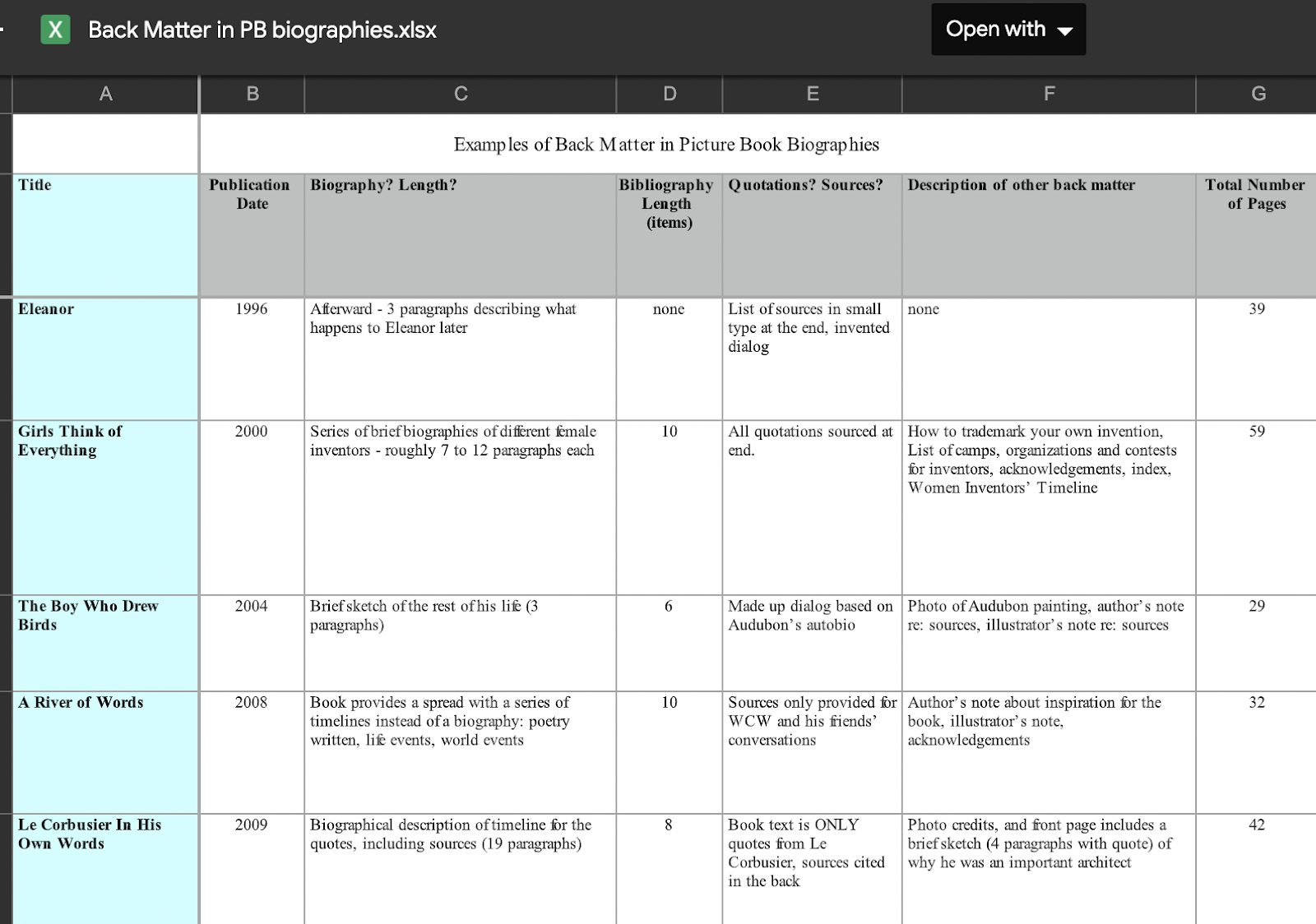The height and width of the screenshot is (924, 1316).
Task: Click the 'List of sources in small type' cell
Action: pyautogui.click(x=813, y=358)
